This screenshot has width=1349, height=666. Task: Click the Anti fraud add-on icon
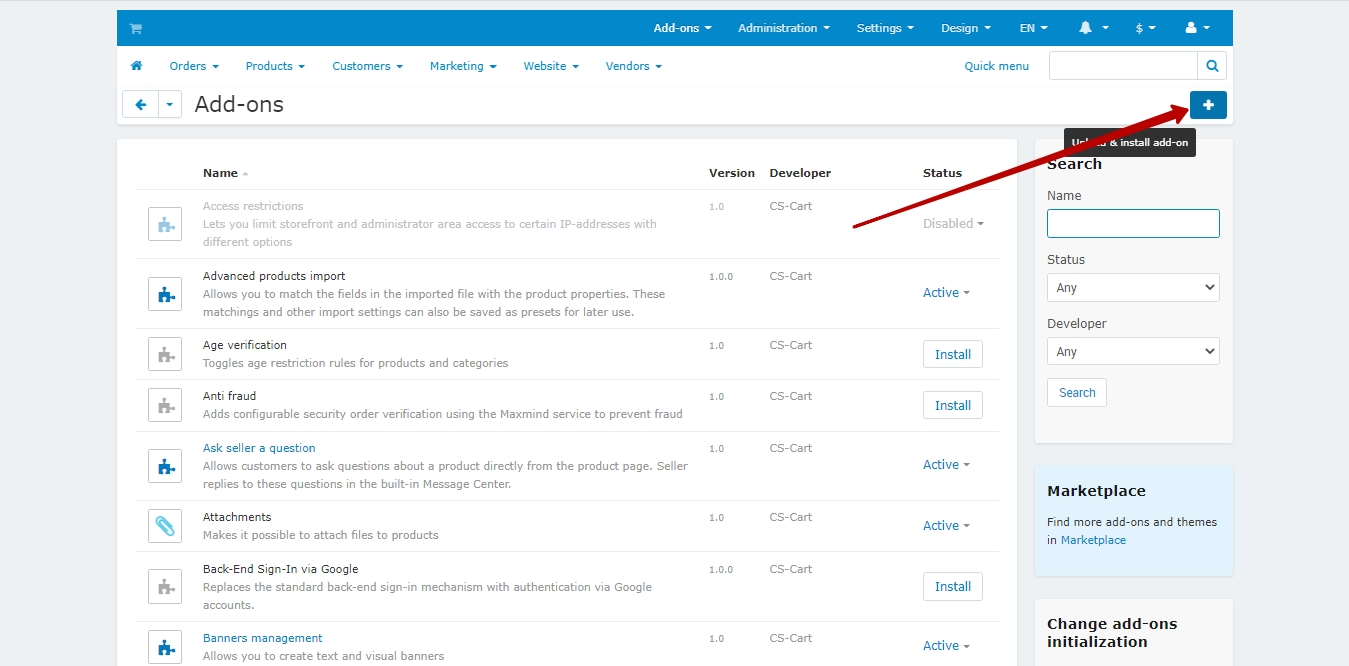[x=165, y=405]
